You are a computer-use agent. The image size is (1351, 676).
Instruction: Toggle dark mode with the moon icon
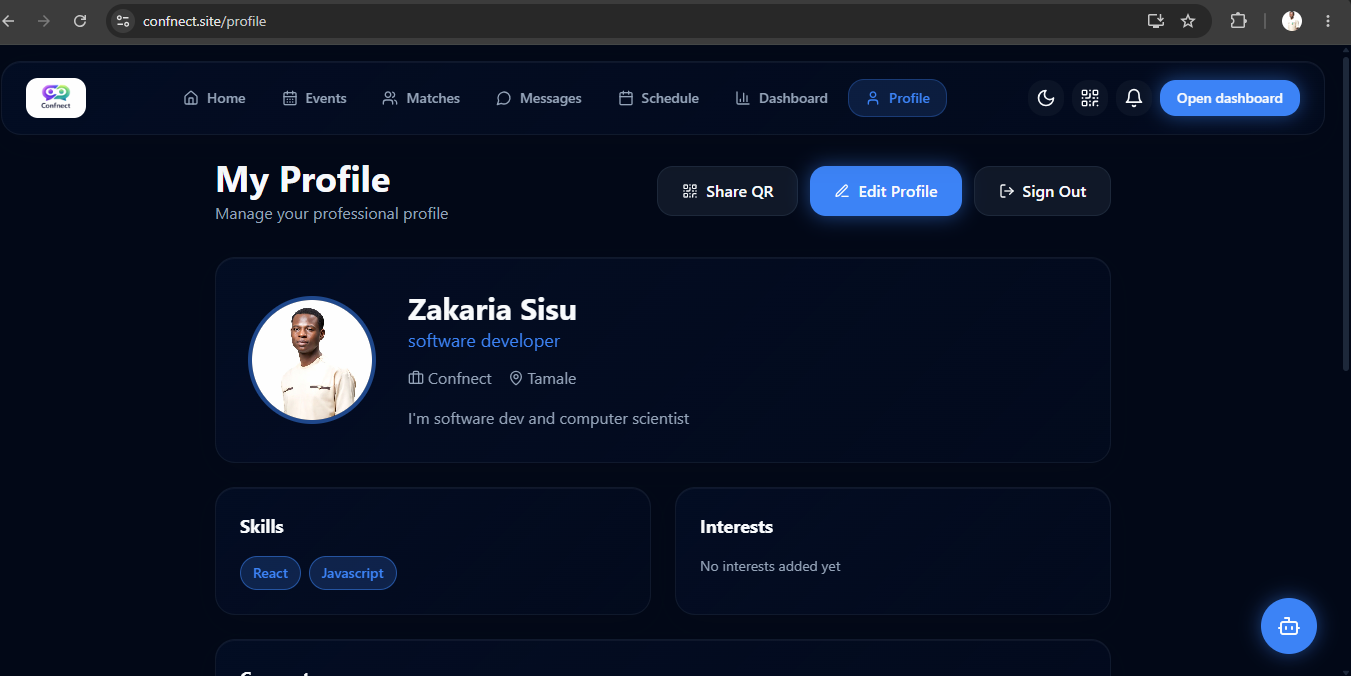click(x=1046, y=98)
